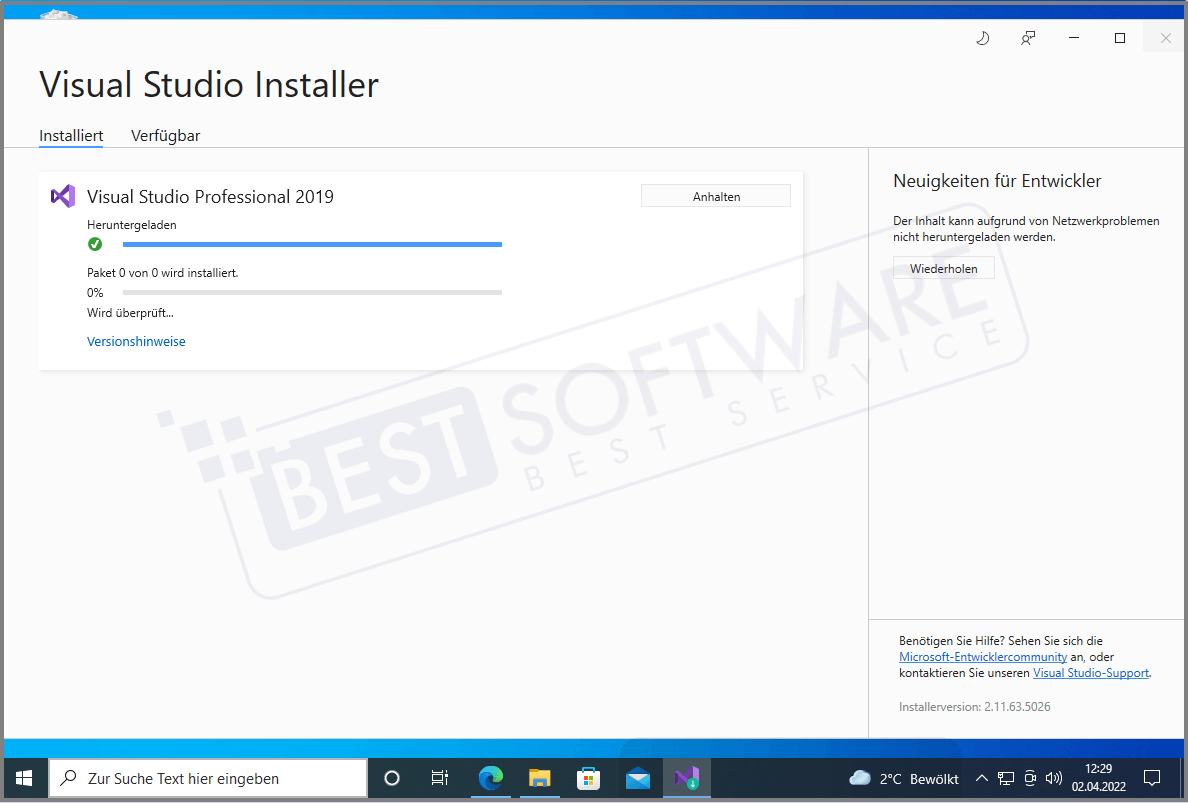Open the Versionshinweise link
Screen dimensions: 1188x803
pos(136,341)
